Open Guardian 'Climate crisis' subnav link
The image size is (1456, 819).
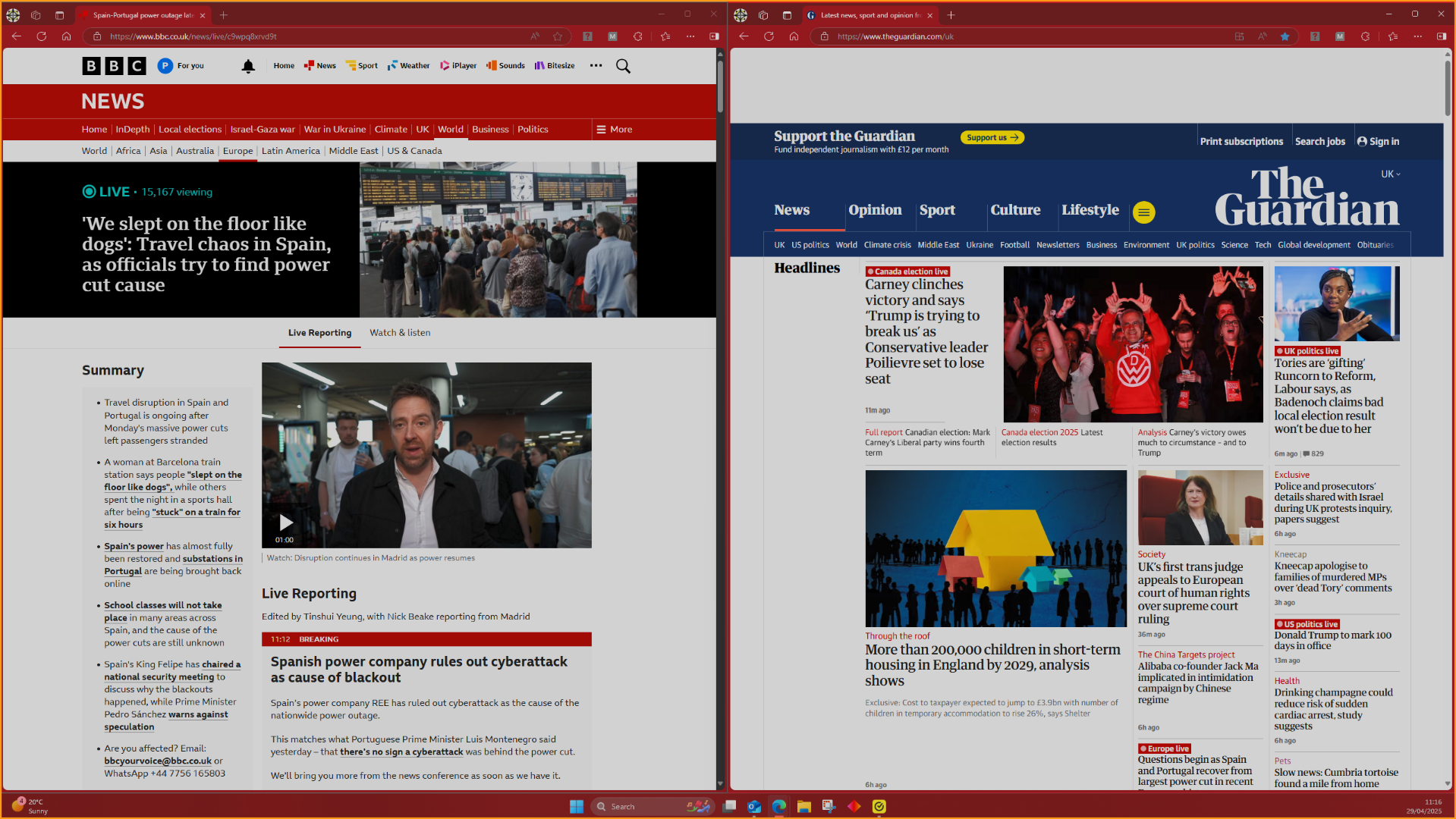[887, 245]
